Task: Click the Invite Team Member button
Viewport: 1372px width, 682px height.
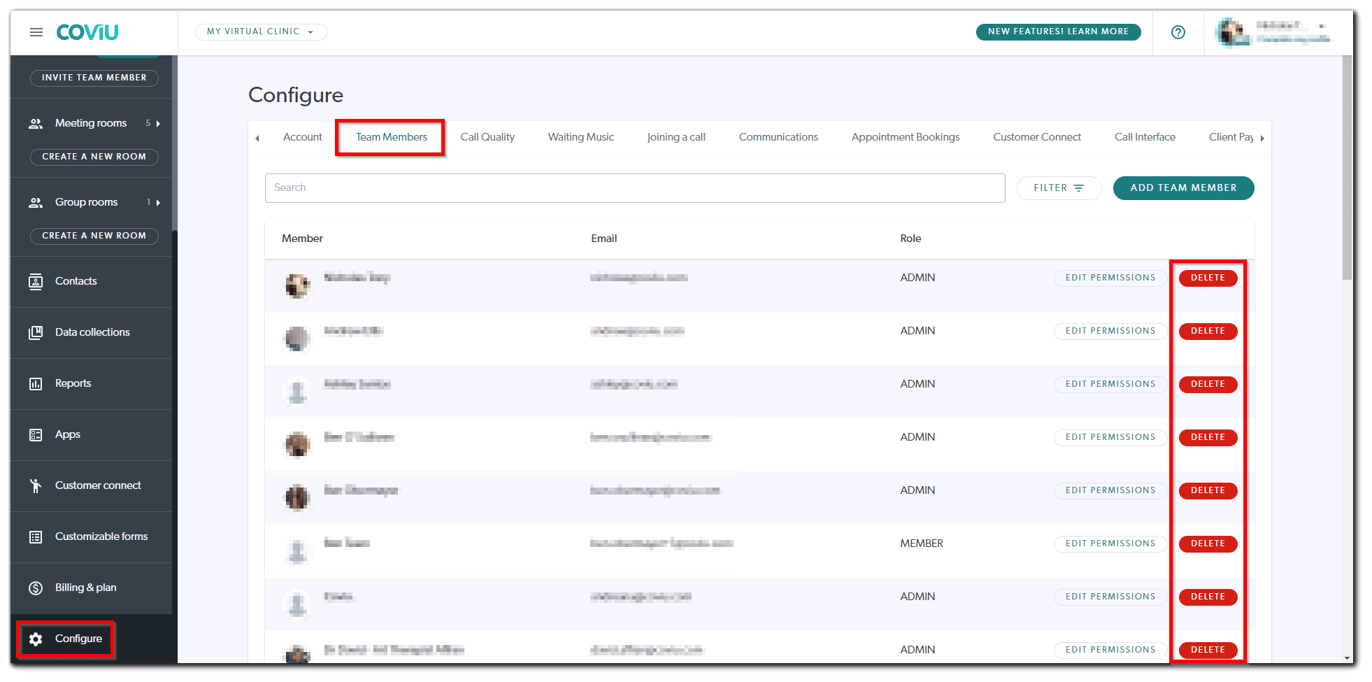Action: [x=92, y=77]
